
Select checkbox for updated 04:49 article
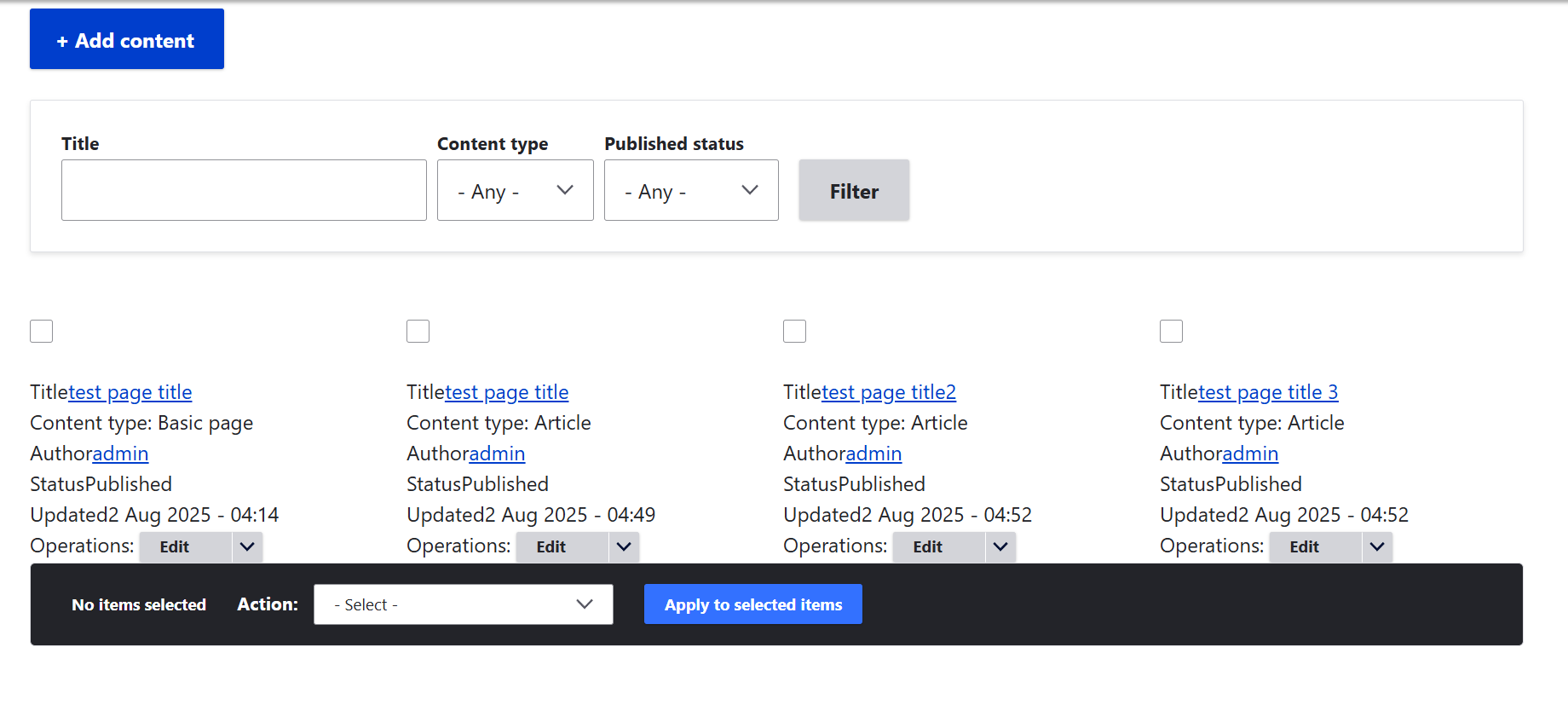pos(418,331)
